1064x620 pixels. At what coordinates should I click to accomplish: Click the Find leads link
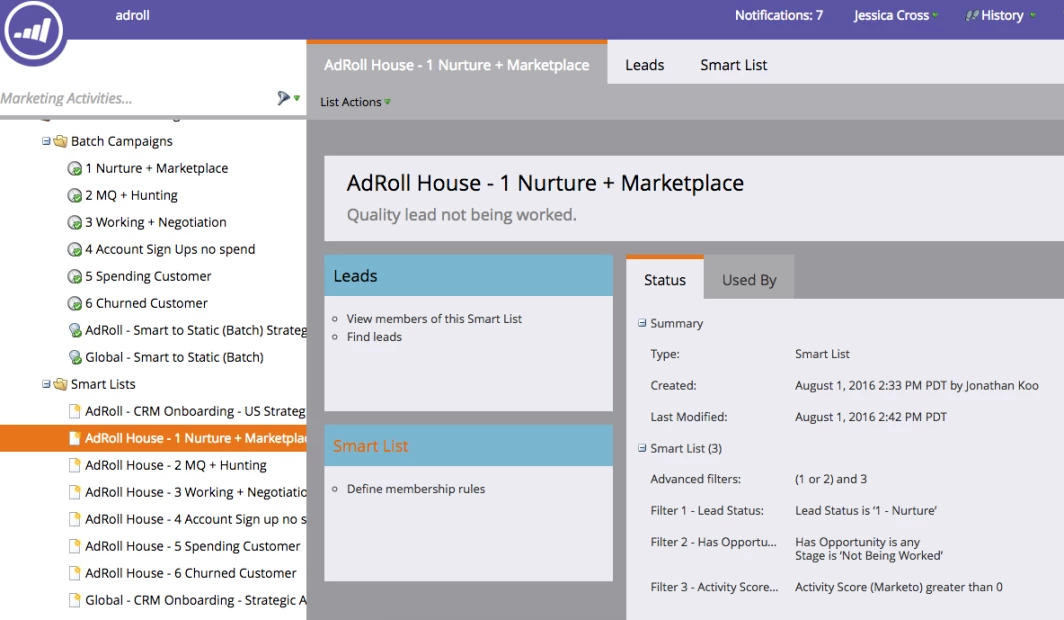click(x=374, y=336)
